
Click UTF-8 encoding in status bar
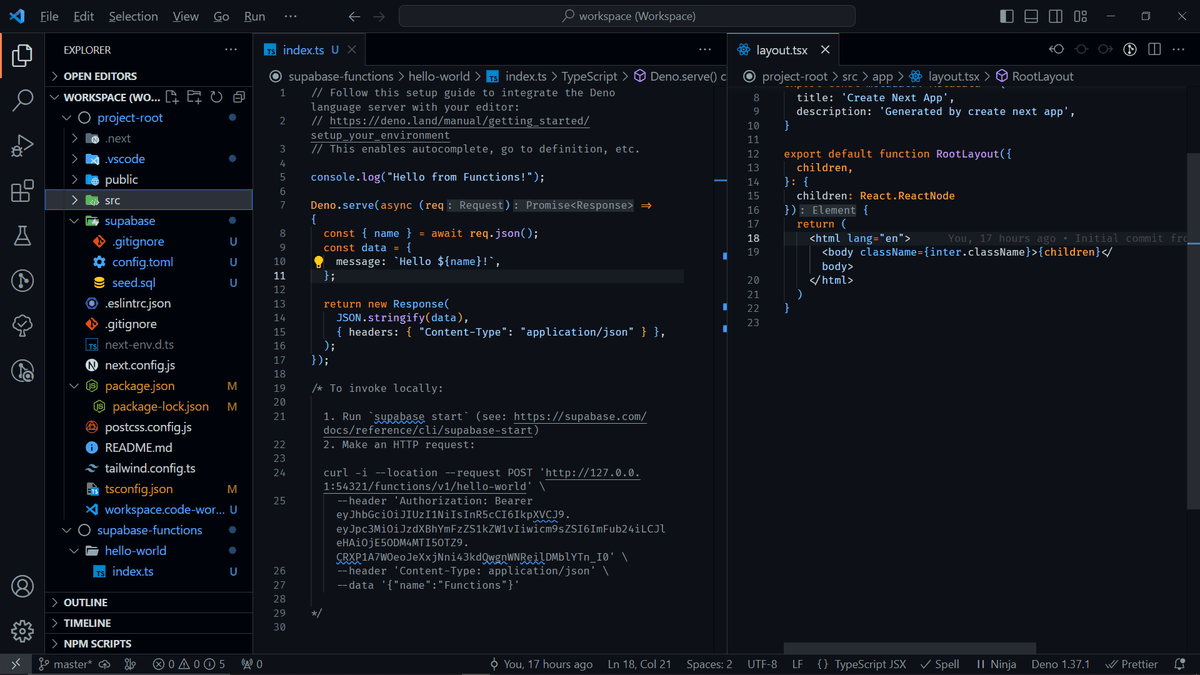(x=762, y=664)
